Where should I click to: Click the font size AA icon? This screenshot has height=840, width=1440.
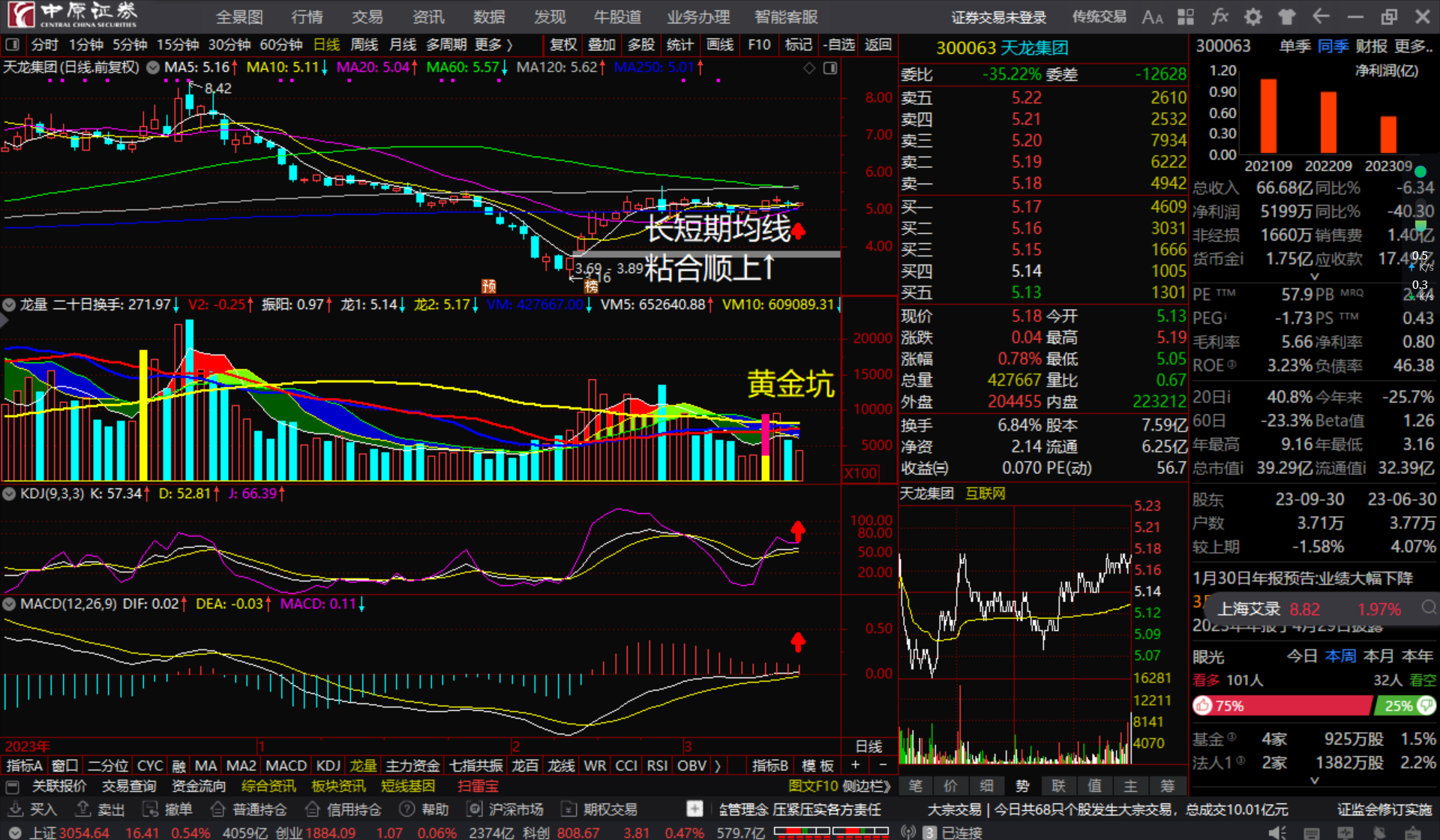coord(1152,16)
